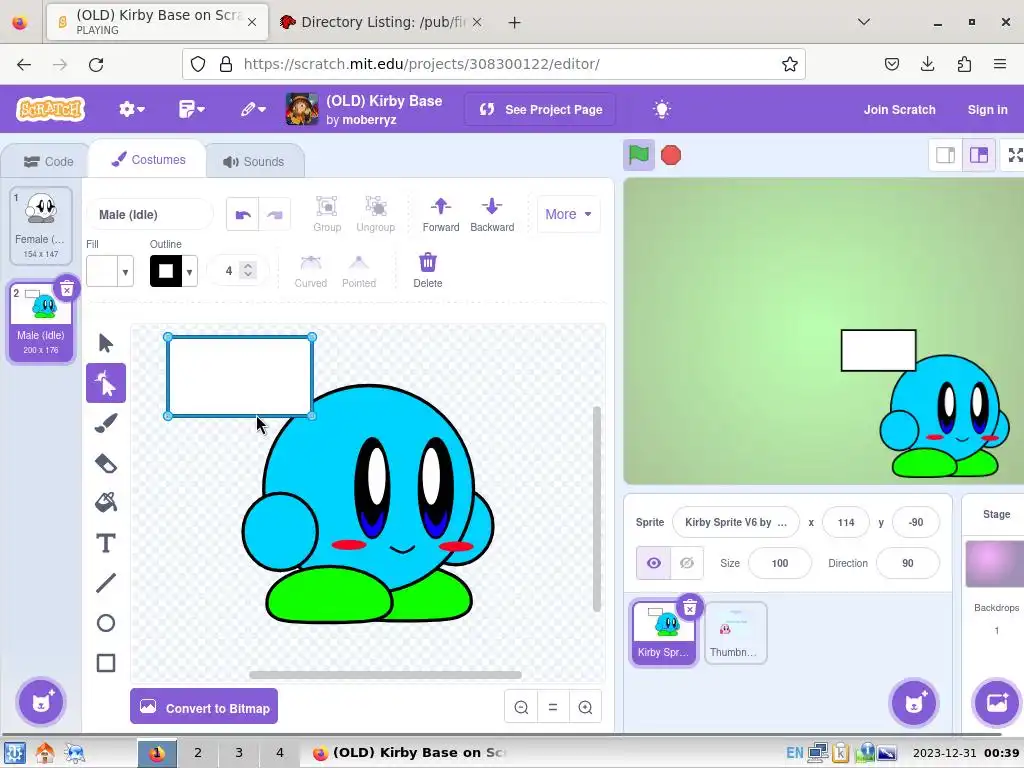Image resolution: width=1024 pixels, height=768 pixels.
Task: Delete the selected shape with trash icon
Action: [x=428, y=270]
